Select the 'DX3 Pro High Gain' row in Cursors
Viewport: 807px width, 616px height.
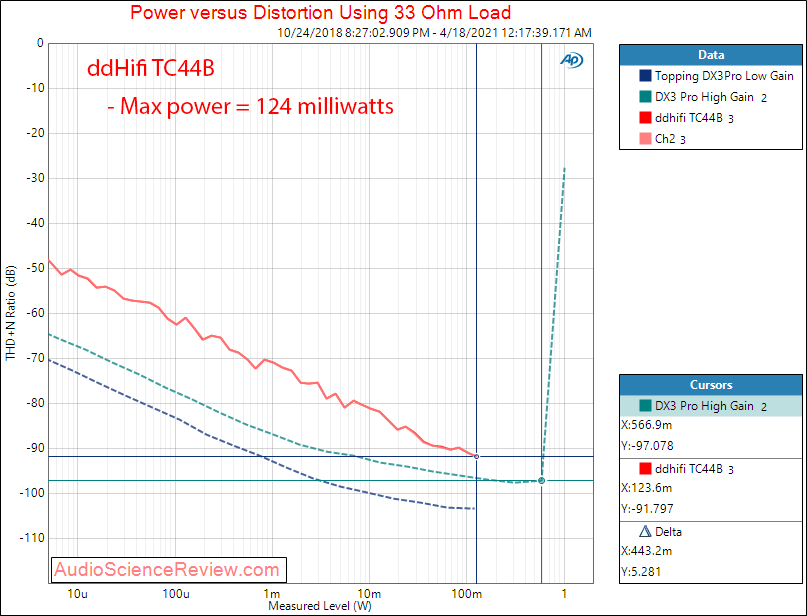pyautogui.click(x=711, y=406)
